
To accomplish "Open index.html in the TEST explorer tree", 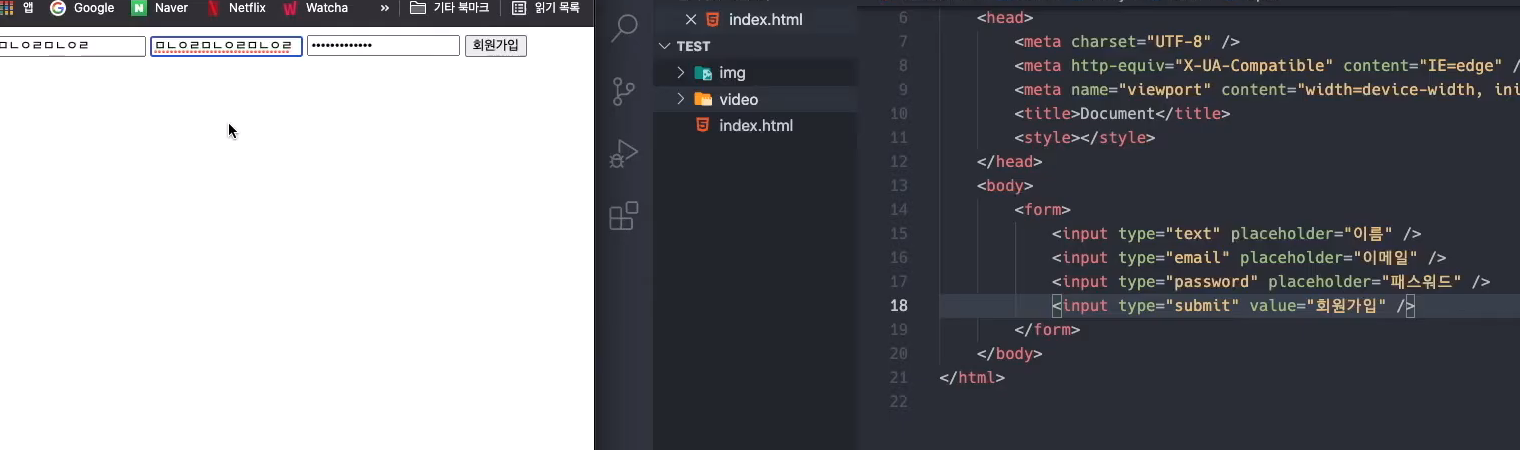I will click(x=755, y=125).
